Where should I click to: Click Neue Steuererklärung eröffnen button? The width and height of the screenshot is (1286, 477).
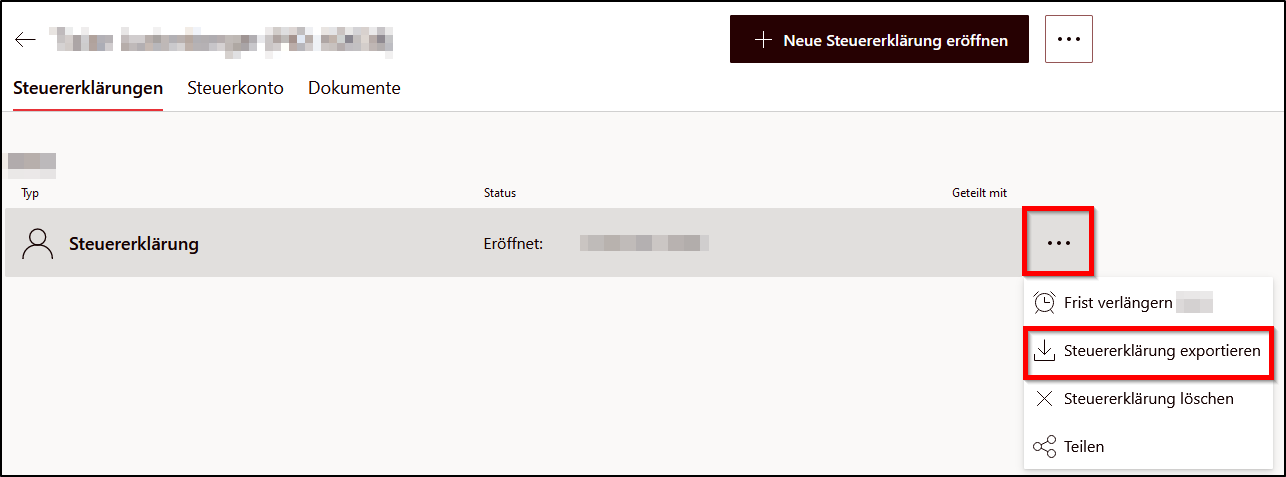tap(879, 39)
